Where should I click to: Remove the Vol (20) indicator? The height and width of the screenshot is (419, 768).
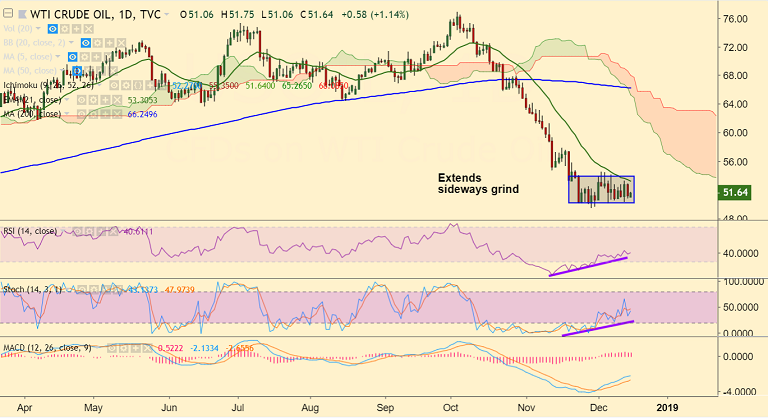(x=89, y=29)
